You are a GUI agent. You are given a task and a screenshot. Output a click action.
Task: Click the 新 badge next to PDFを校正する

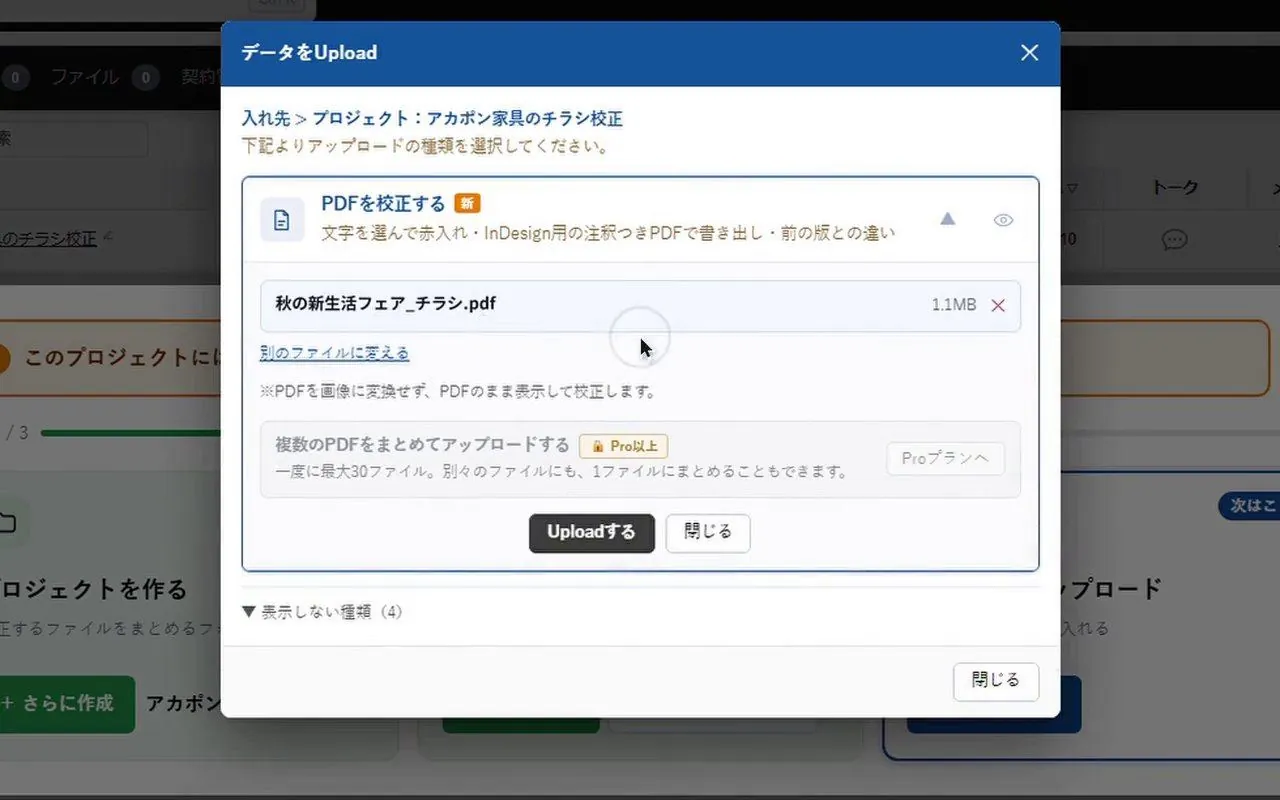467,203
